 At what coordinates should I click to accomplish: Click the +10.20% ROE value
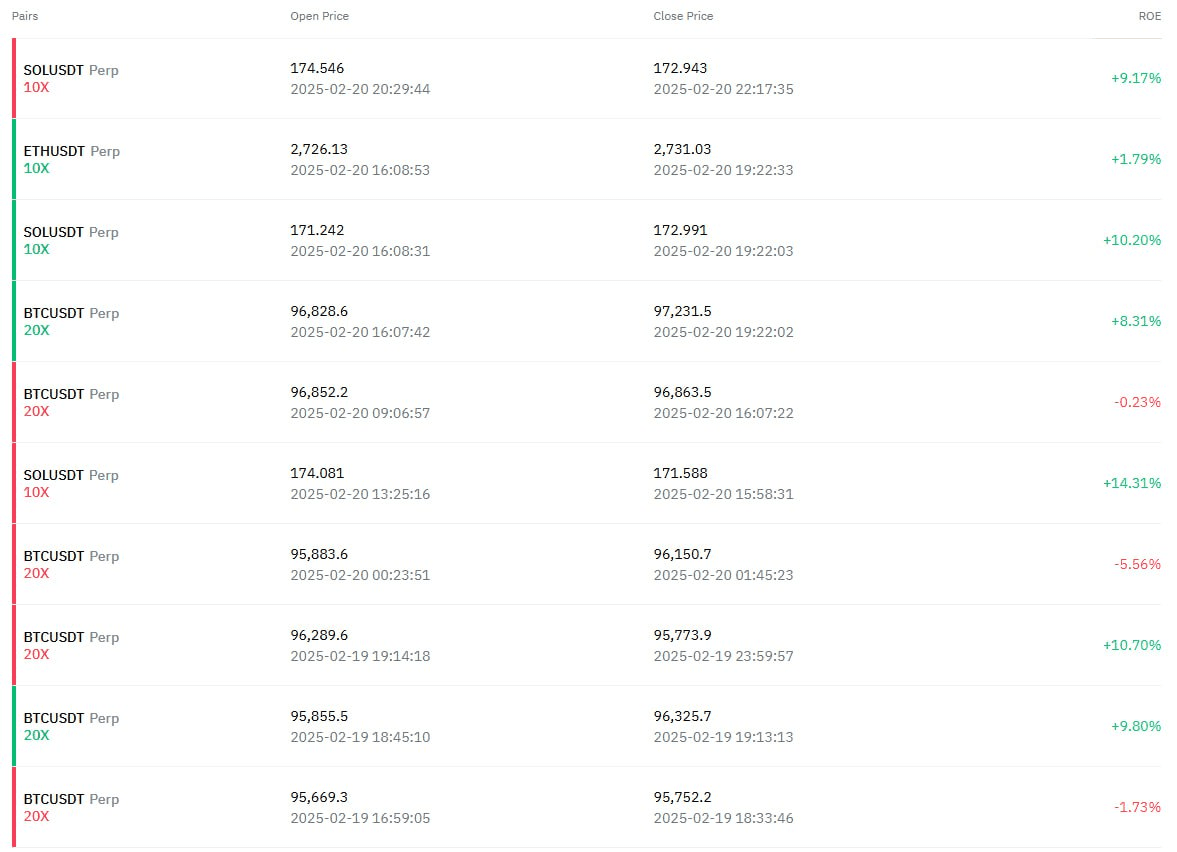pos(1131,240)
